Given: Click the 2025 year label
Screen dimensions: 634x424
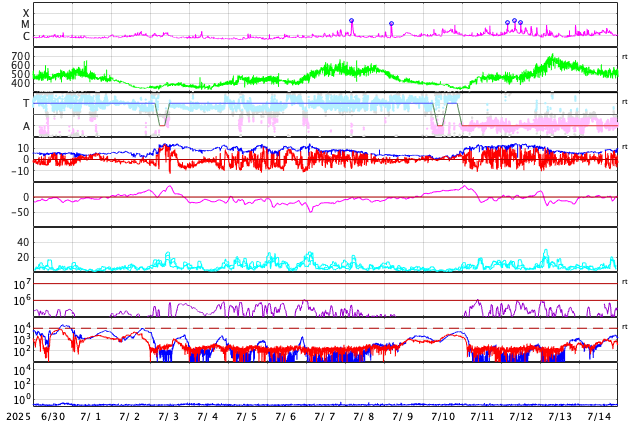Looking at the screenshot, I should (x=18, y=417).
